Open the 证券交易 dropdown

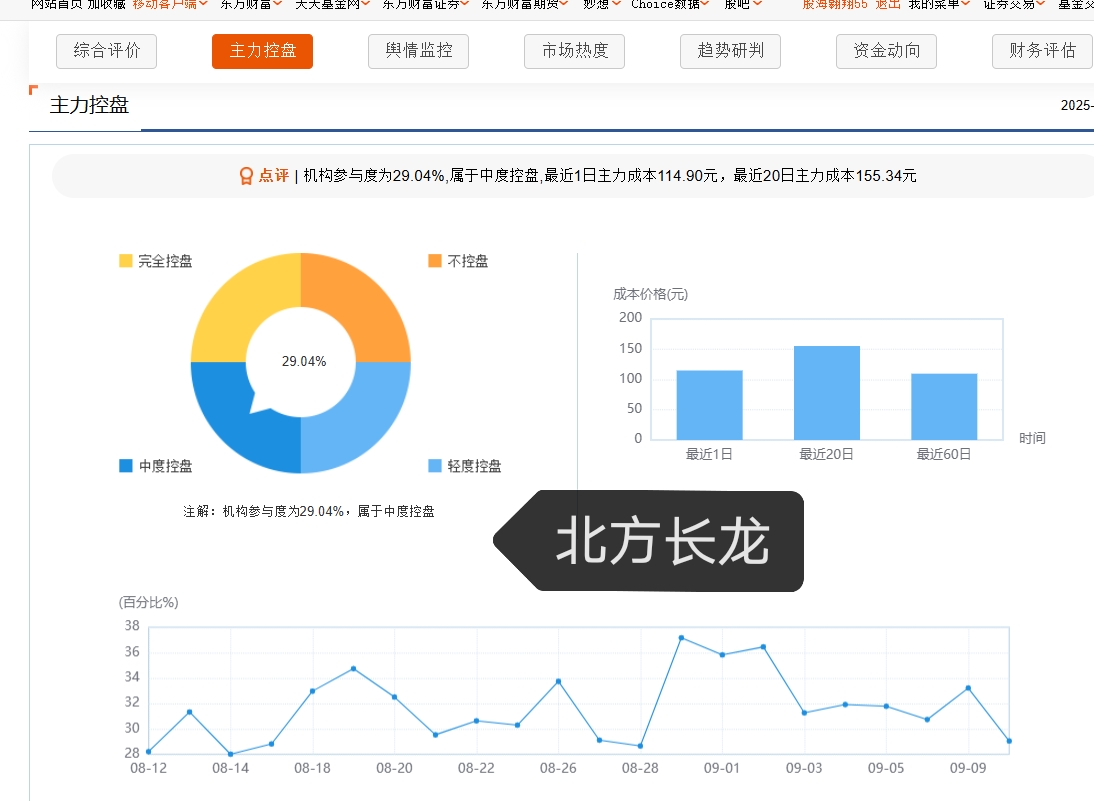pyautogui.click(x=1014, y=4)
